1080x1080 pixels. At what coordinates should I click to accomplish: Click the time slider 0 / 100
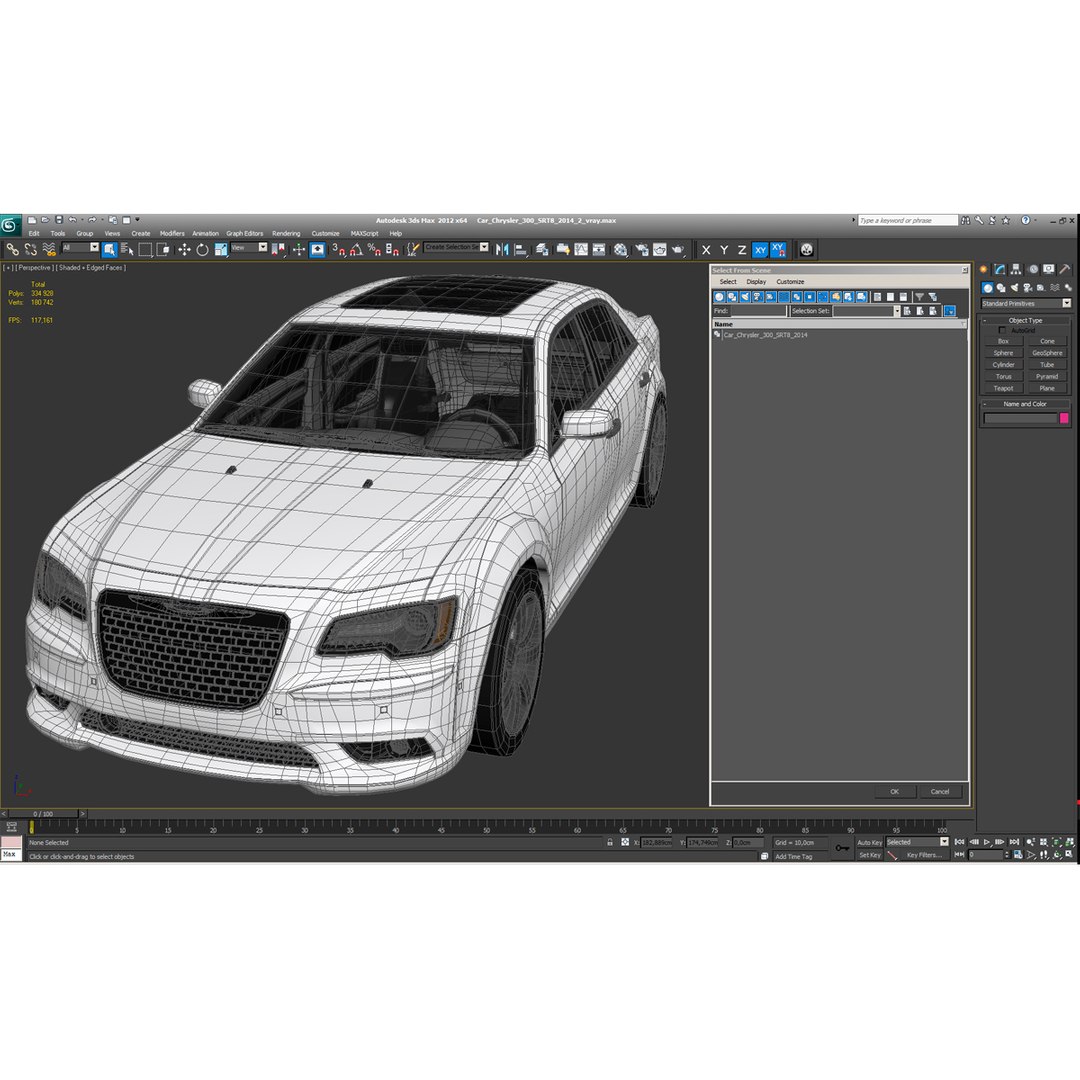(x=43, y=814)
